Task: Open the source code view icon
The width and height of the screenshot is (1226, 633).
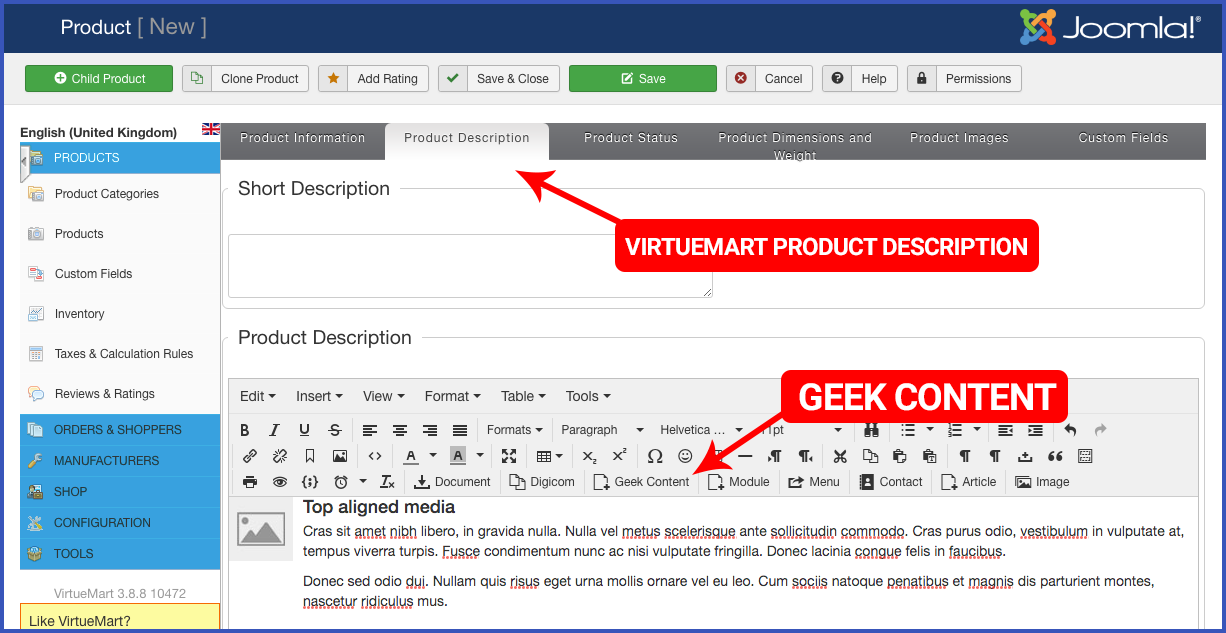Action: (375, 456)
